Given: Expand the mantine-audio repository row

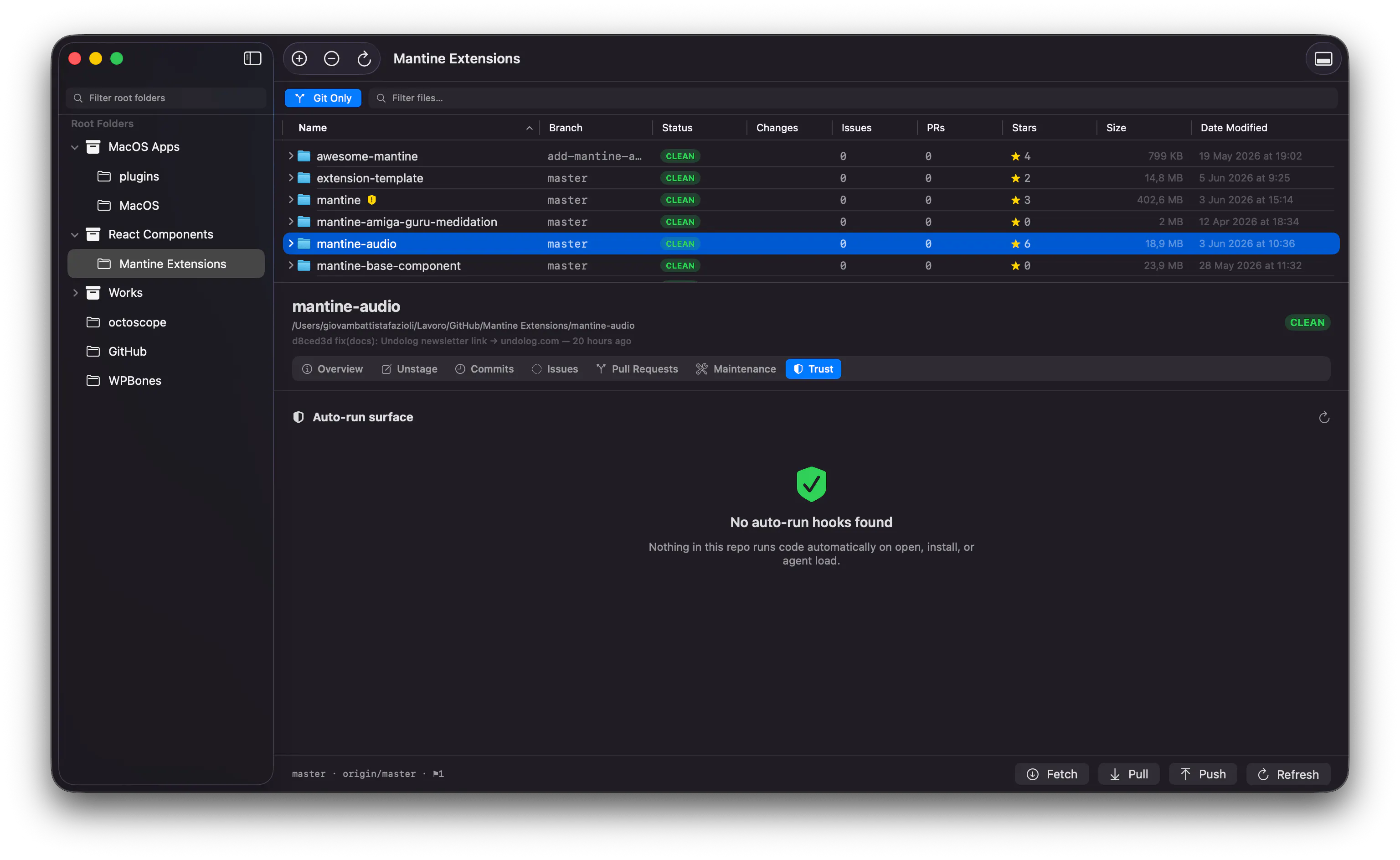Looking at the screenshot, I should point(290,243).
